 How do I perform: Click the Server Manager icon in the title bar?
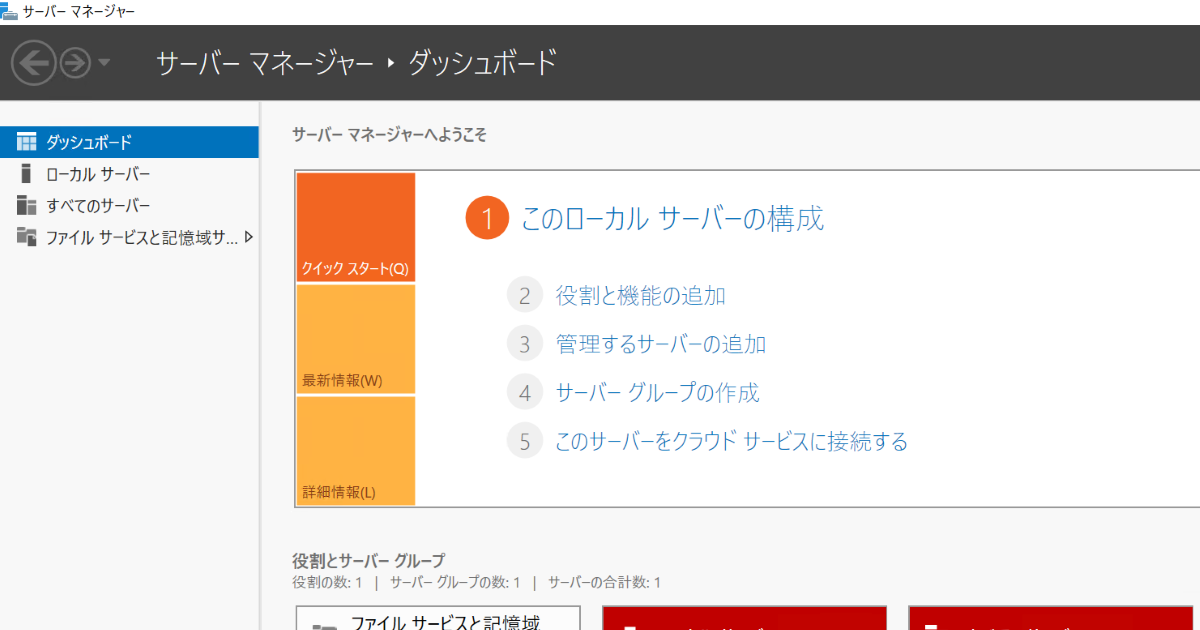(8, 10)
